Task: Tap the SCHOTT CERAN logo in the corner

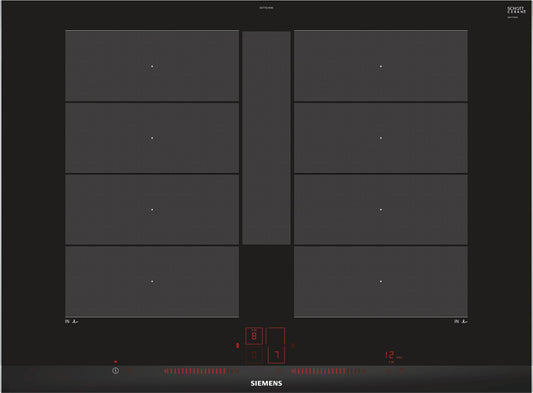Action: (516, 11)
